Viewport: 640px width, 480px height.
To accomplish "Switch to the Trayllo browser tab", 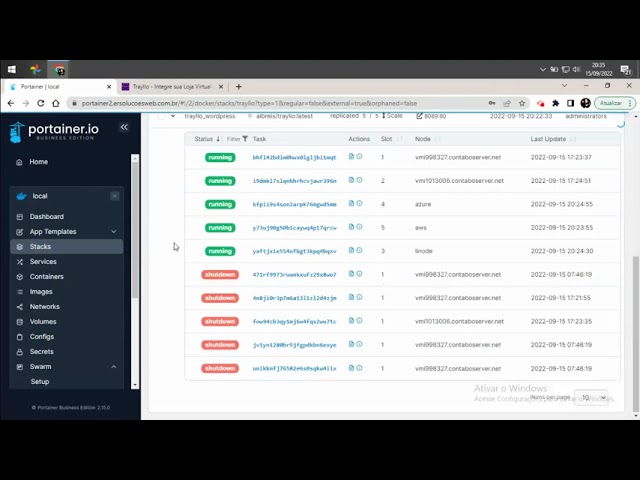I will (x=171, y=87).
